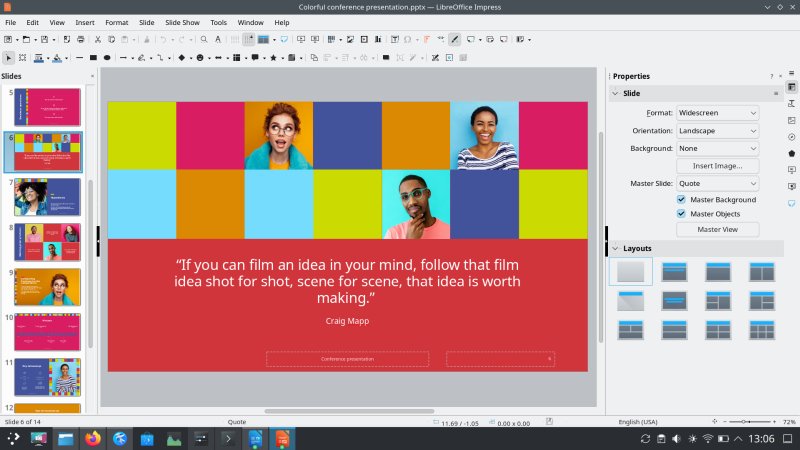Select slide 7 thumbnail in Slides panel
Screen dimensions: 800x450
click(x=47, y=197)
